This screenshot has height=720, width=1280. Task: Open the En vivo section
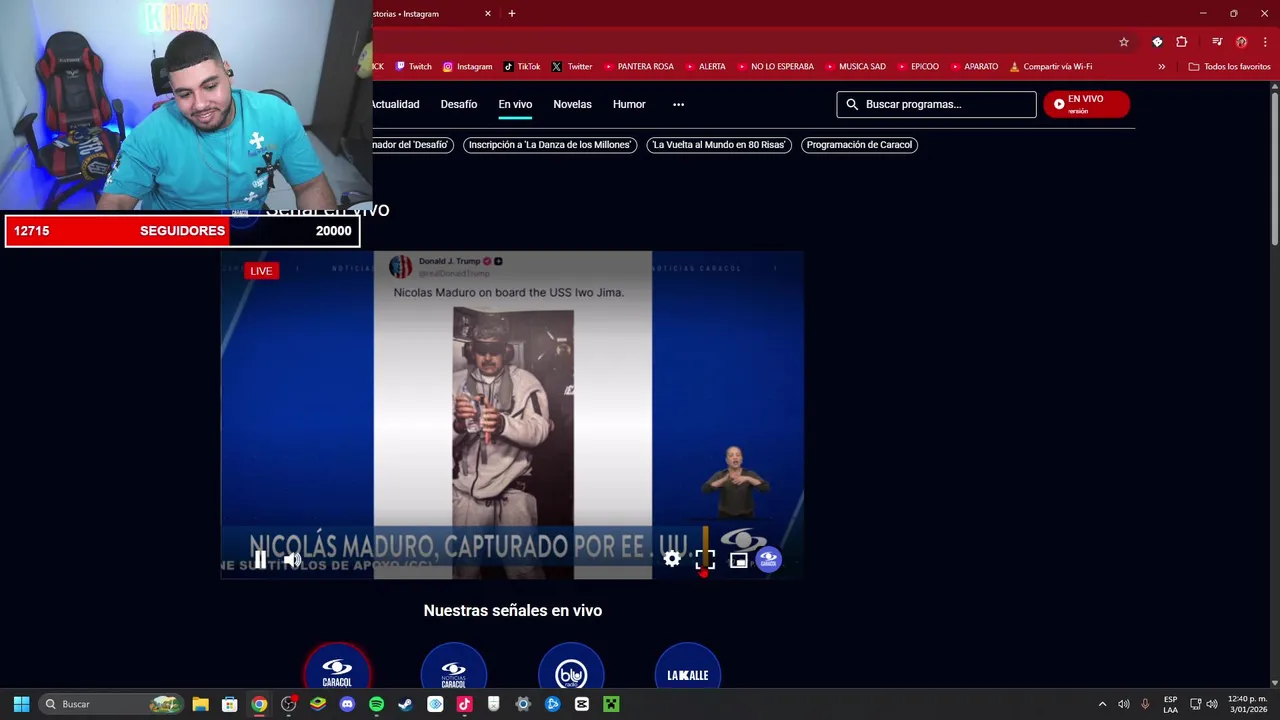pyautogui.click(x=515, y=104)
